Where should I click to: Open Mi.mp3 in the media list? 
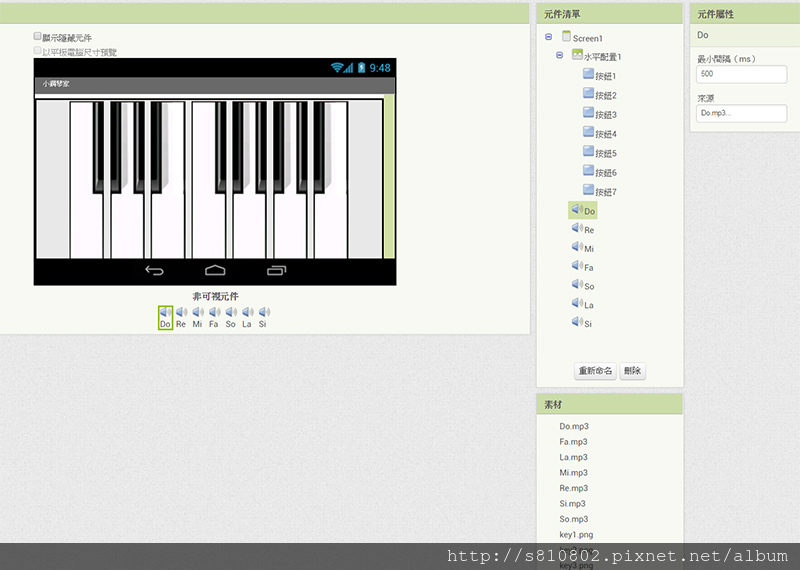pyautogui.click(x=573, y=473)
